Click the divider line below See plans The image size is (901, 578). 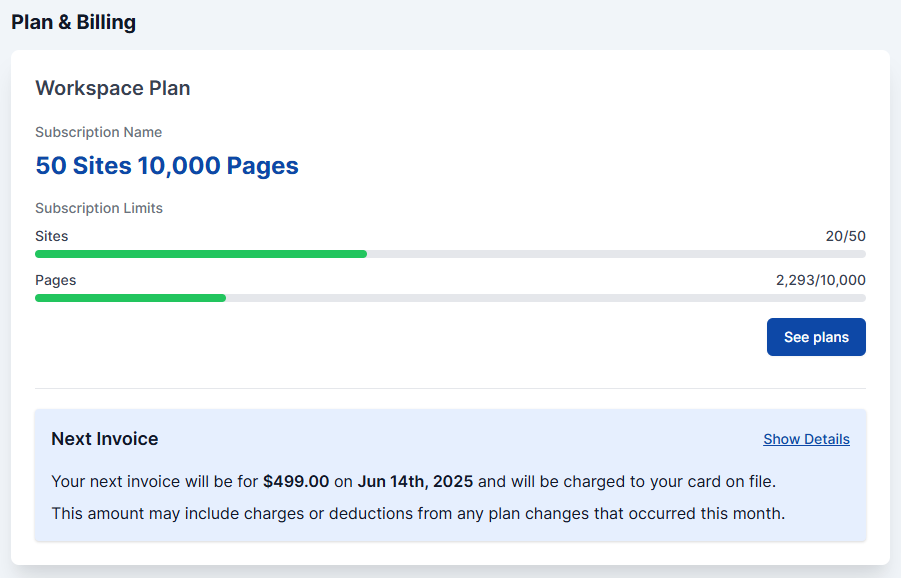450,388
